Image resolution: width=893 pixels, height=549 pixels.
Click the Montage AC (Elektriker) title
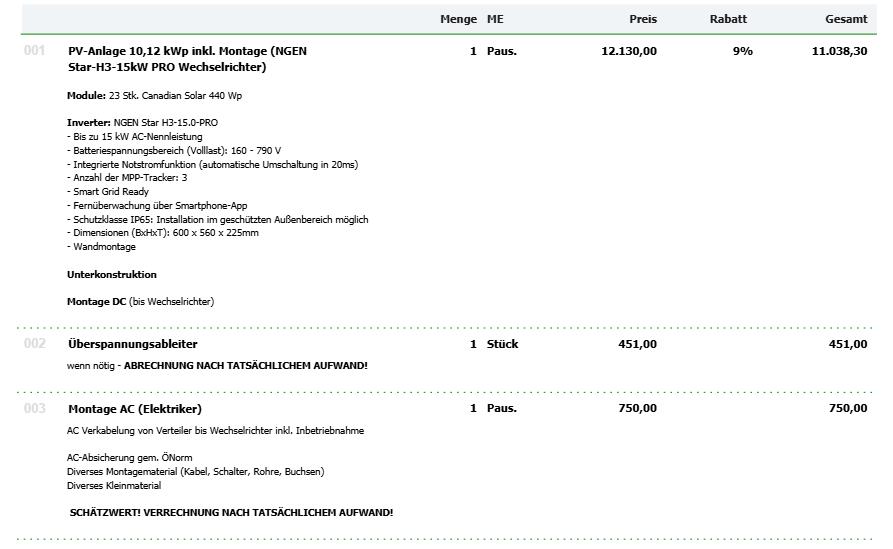pyautogui.click(x=134, y=409)
